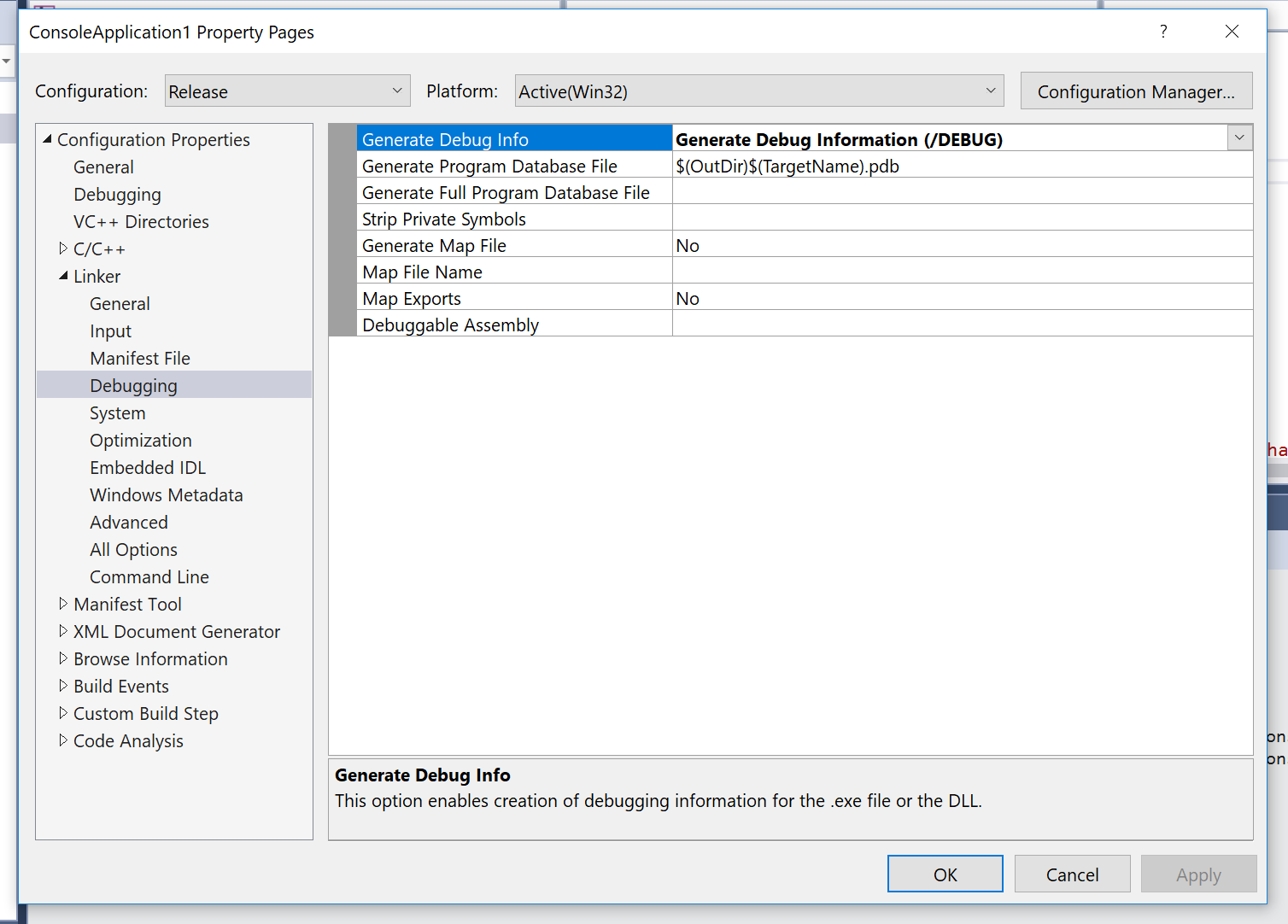1288x924 pixels.
Task: Select Command Line under Linker
Action: (149, 577)
